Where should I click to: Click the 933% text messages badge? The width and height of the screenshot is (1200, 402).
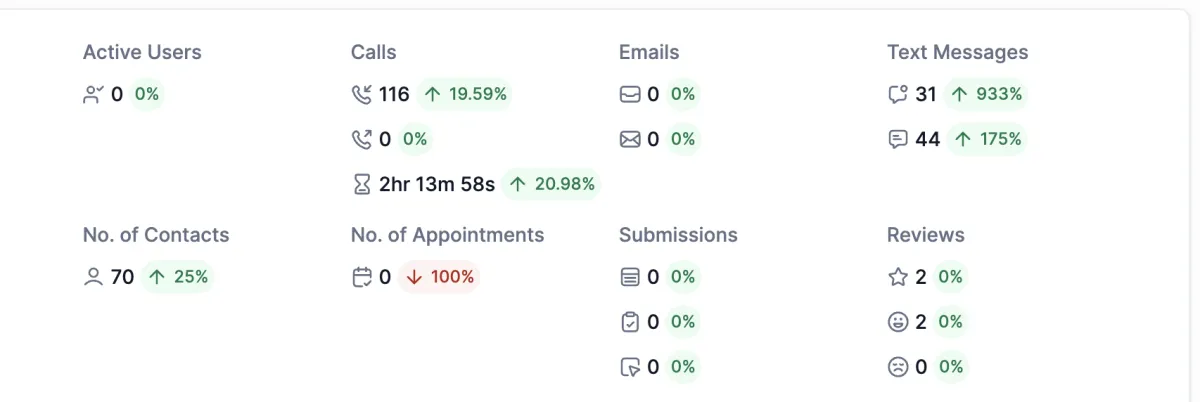coord(985,95)
